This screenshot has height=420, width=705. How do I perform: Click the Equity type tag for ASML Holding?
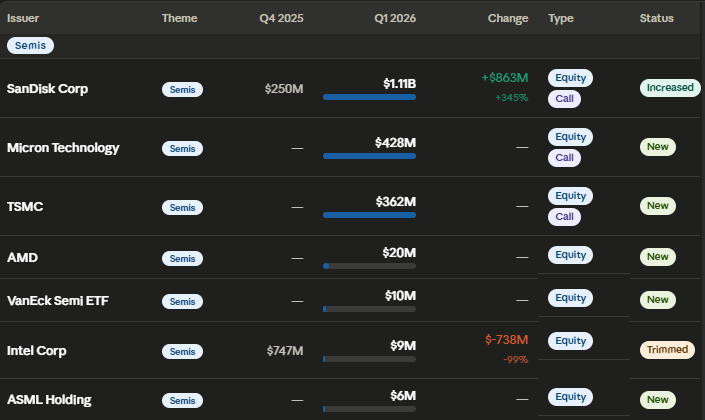tap(570, 397)
